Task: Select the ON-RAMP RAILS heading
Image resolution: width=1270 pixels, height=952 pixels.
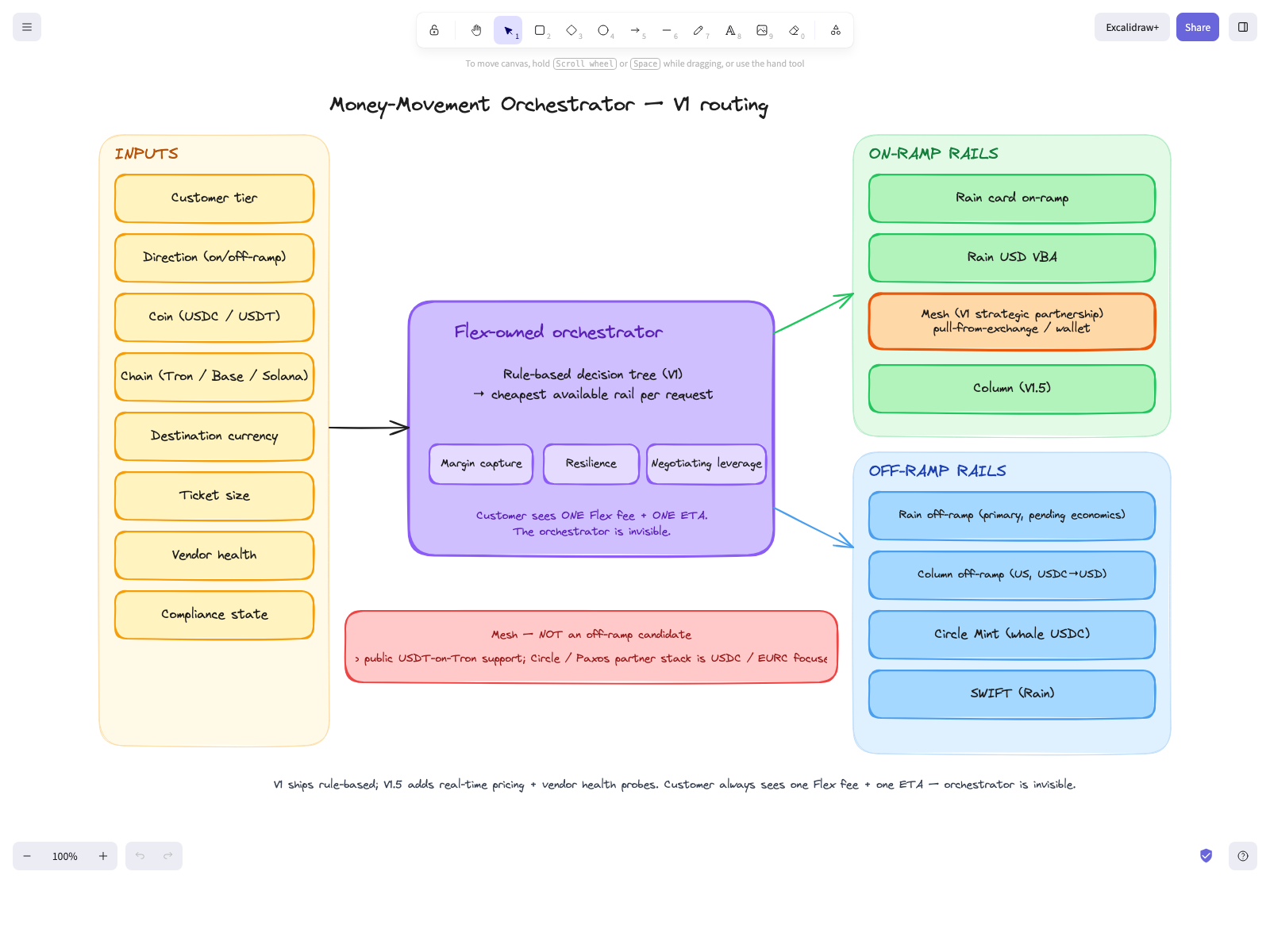Action: tap(933, 153)
